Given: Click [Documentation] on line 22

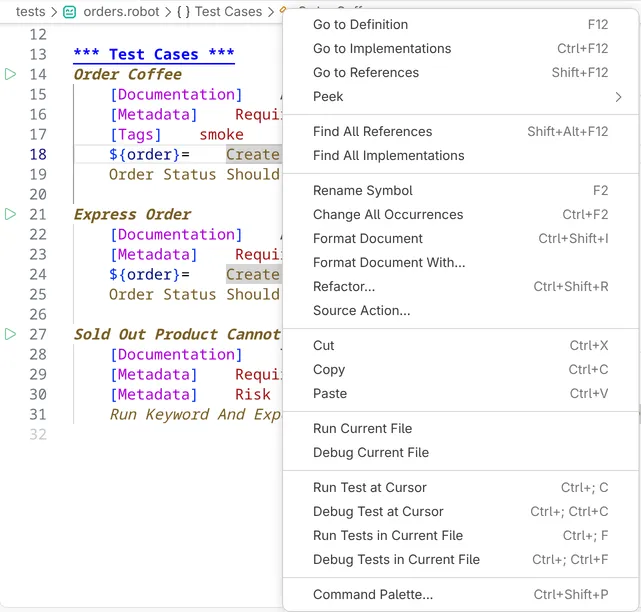Looking at the screenshot, I should point(176,235).
